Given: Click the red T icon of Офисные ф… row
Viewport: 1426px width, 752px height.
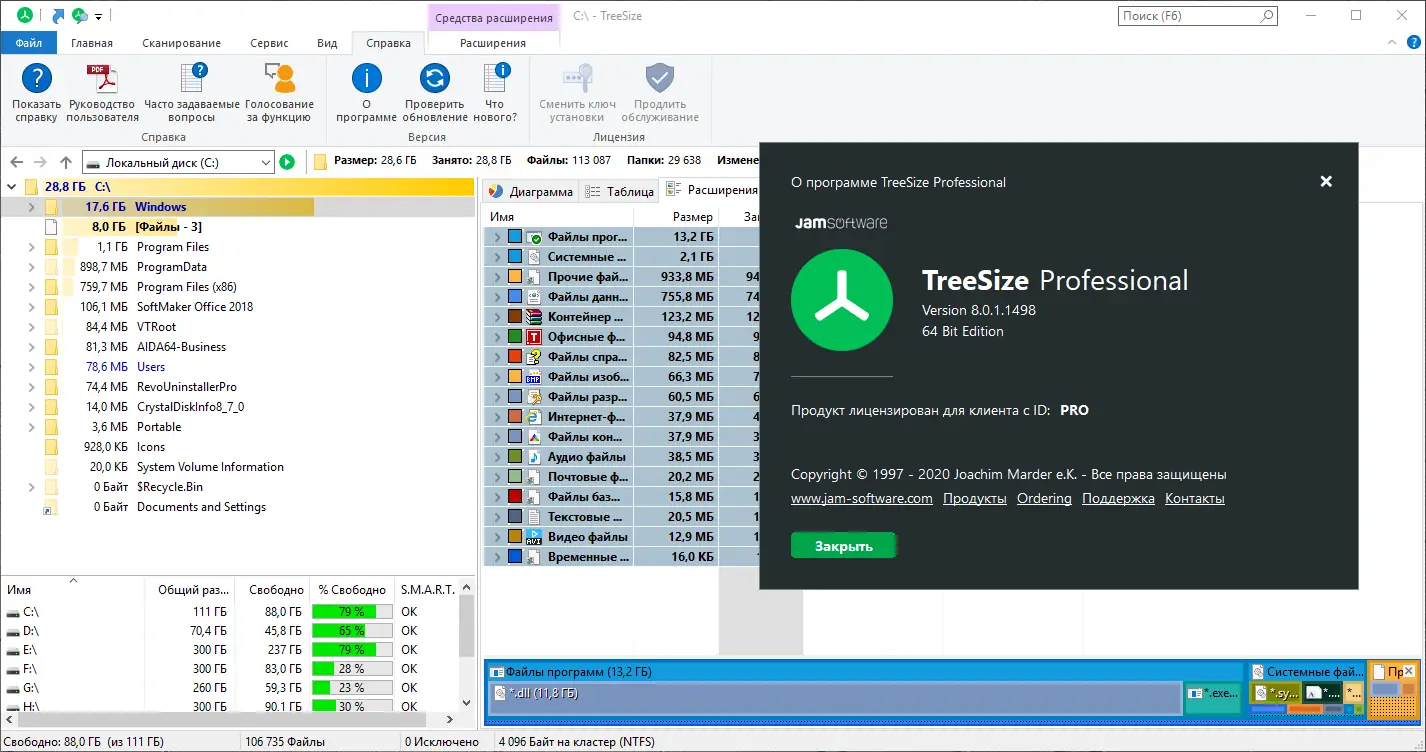Looking at the screenshot, I should click(x=535, y=337).
